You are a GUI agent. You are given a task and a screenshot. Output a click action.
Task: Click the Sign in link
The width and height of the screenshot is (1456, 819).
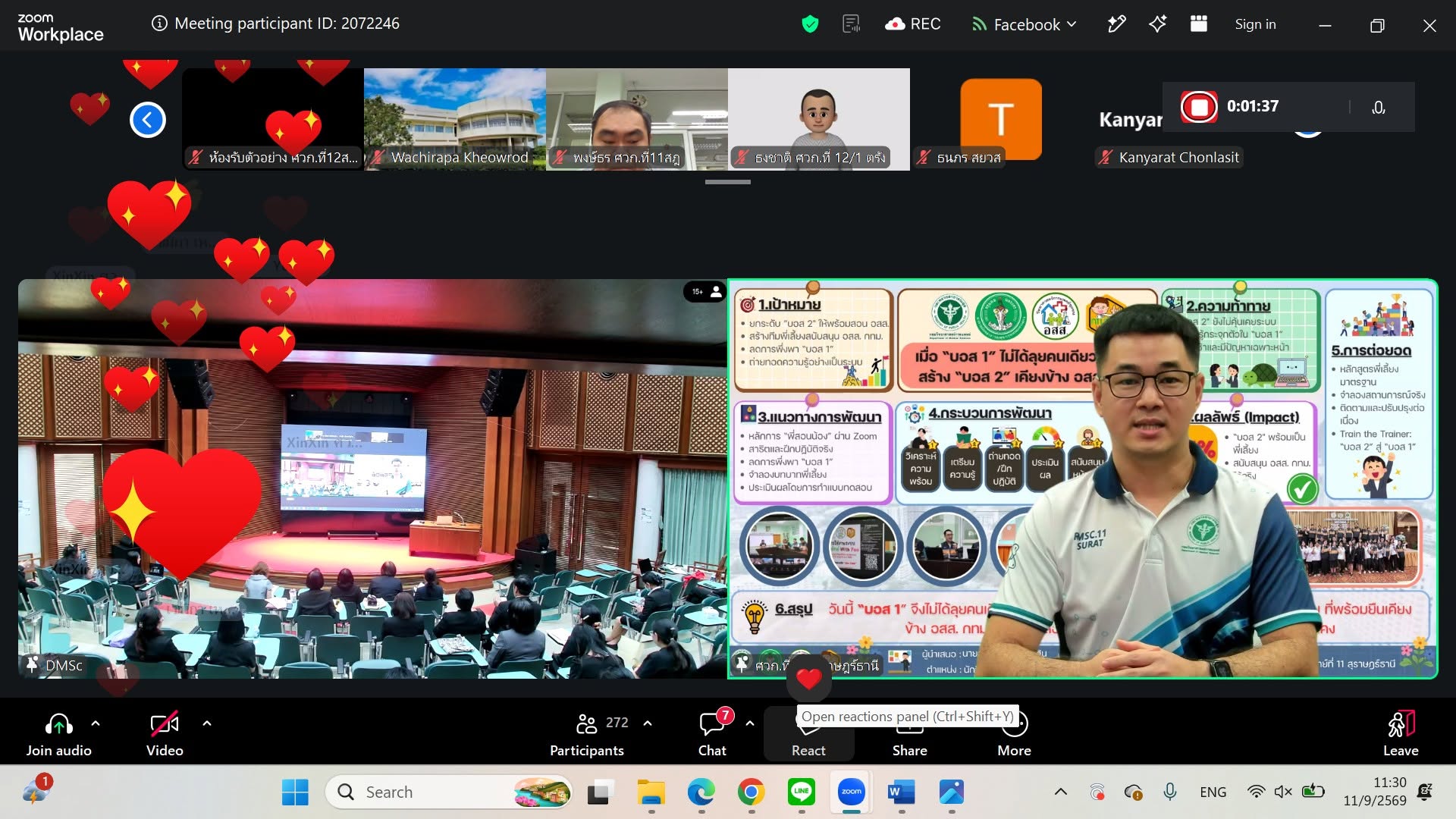click(x=1255, y=24)
